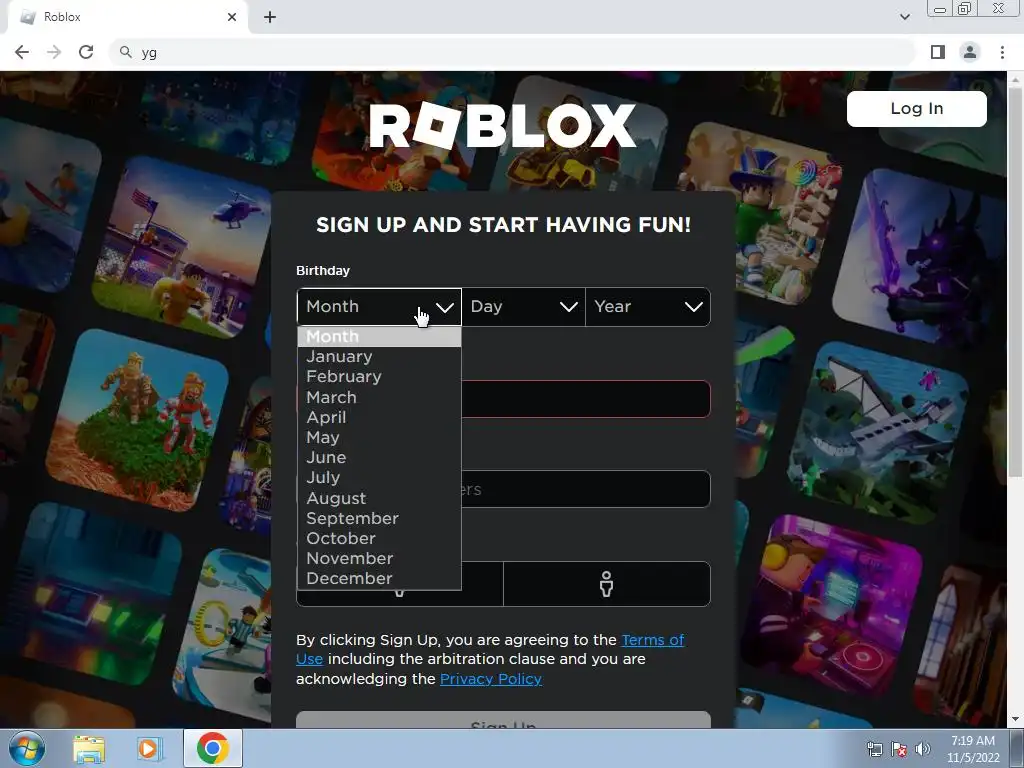Open the volume tray icon

click(x=923, y=749)
